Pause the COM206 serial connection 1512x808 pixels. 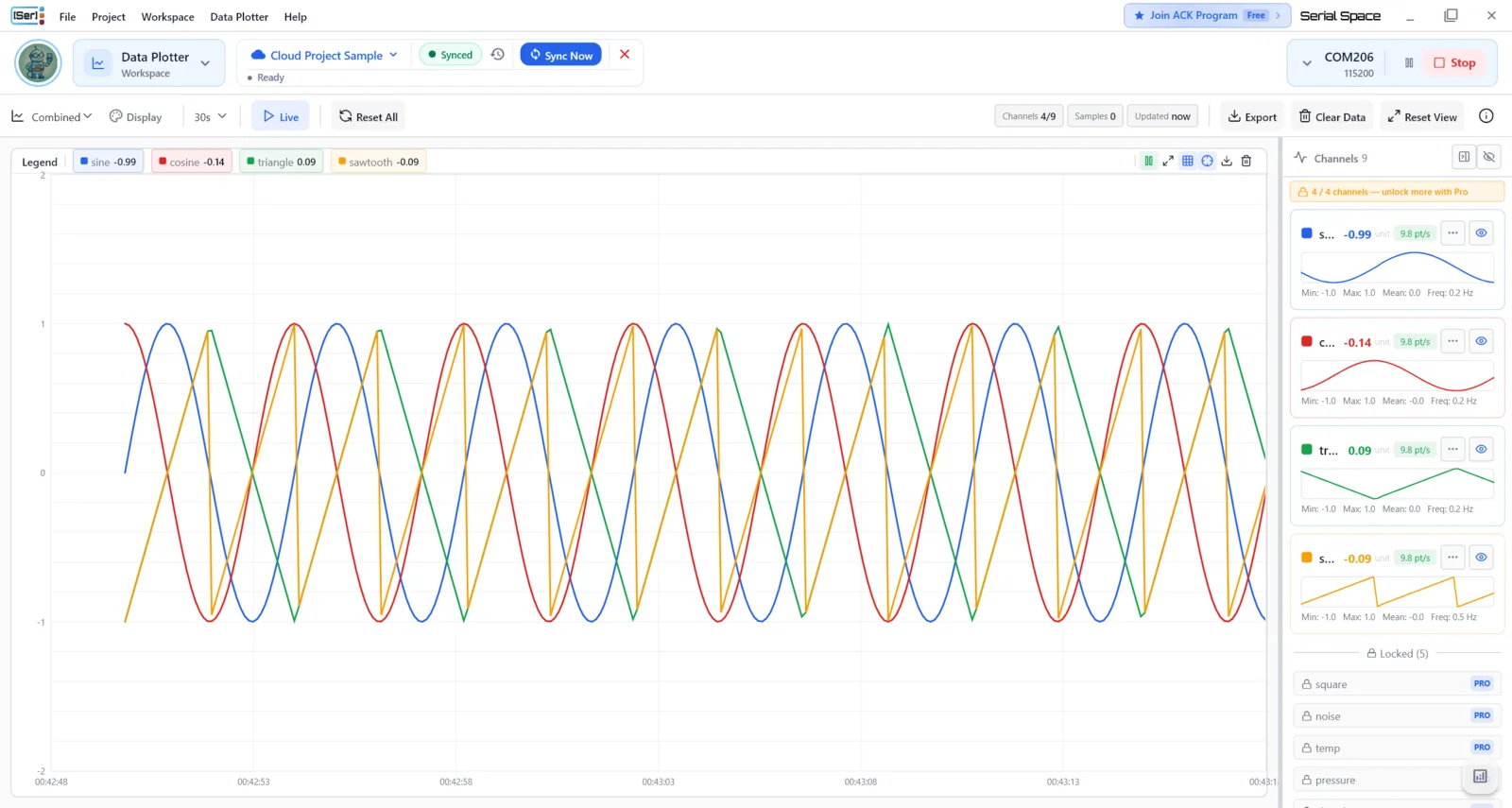point(1409,63)
